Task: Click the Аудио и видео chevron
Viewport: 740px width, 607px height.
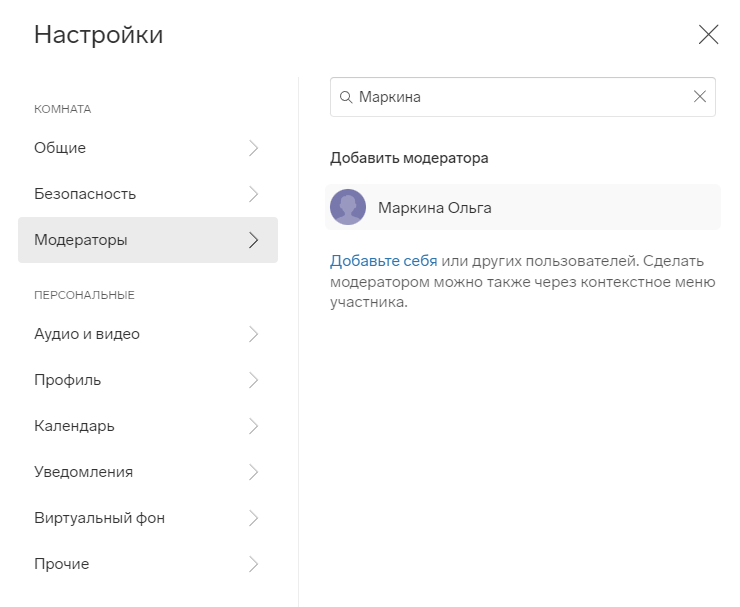Action: (x=253, y=334)
